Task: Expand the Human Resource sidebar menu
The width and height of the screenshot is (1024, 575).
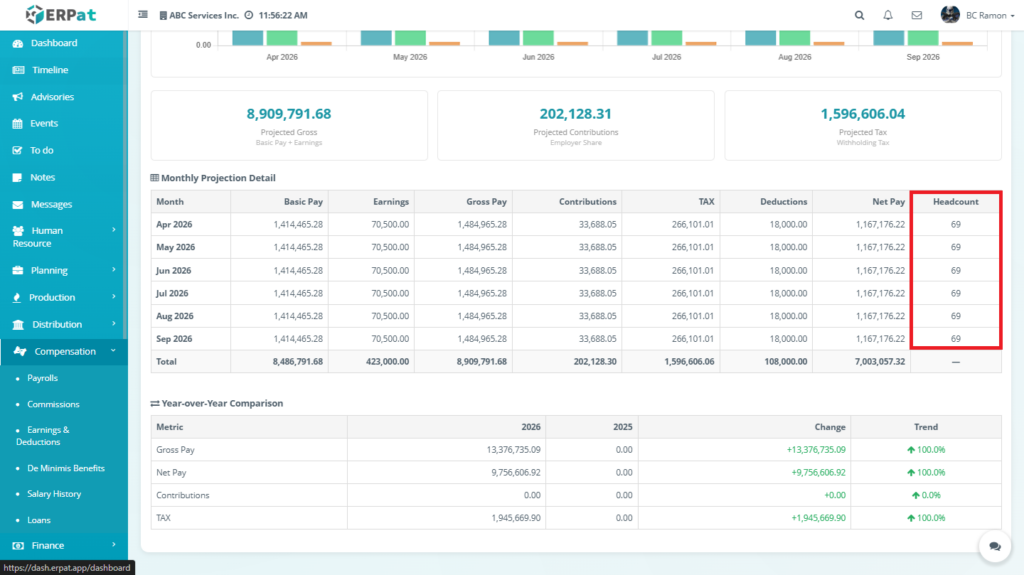Action: coord(62,237)
